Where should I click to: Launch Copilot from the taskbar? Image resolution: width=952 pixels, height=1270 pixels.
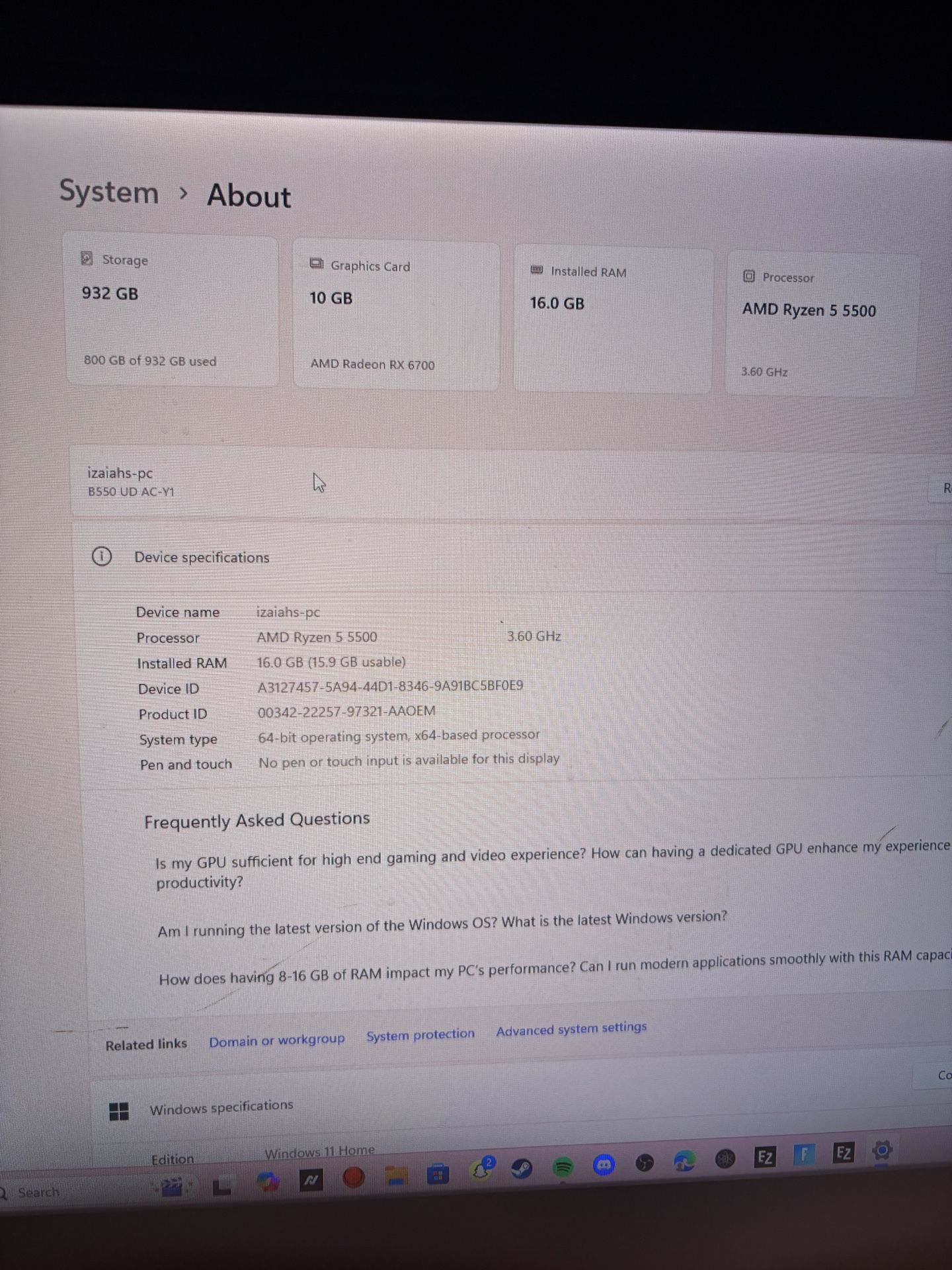point(268,1182)
